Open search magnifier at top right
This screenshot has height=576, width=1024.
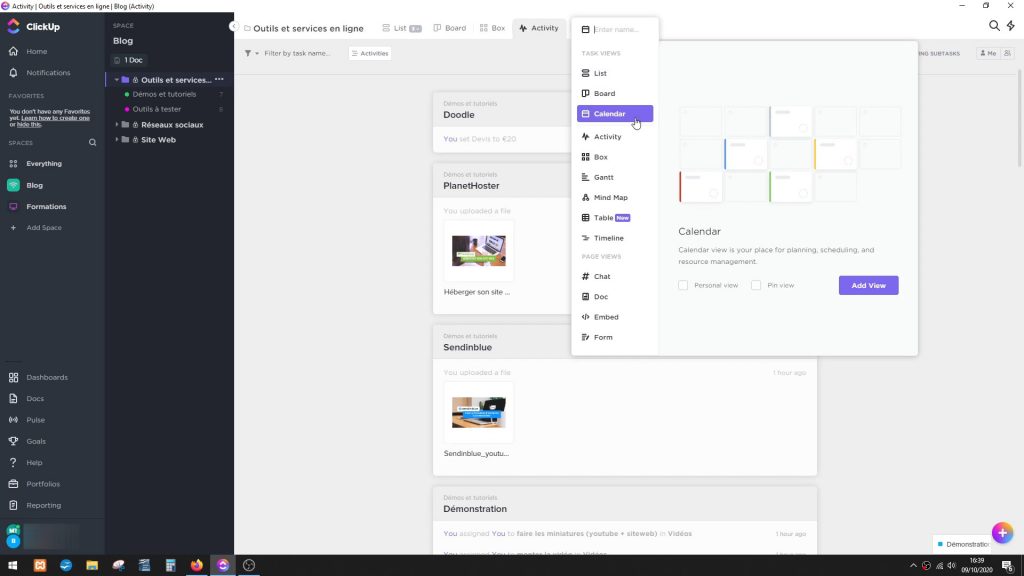(x=994, y=25)
